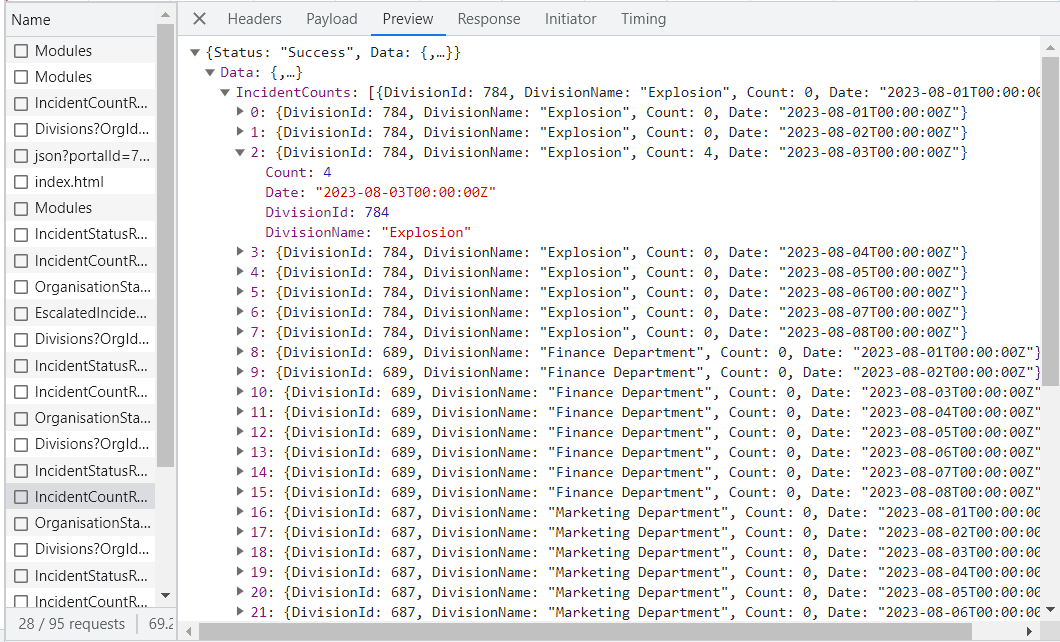Image resolution: width=1060 pixels, height=642 pixels.
Task: Select the highlighted IncidentCountR... request
Action: (x=90, y=496)
